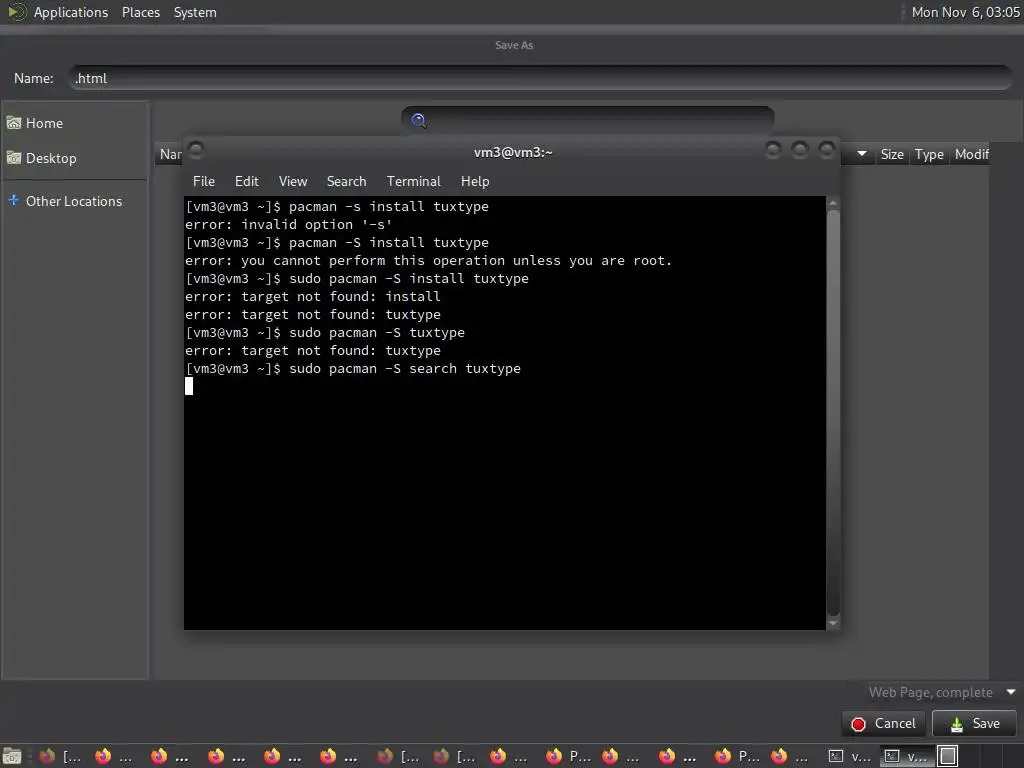Click the terminal scrollbar down arrow

[833, 623]
